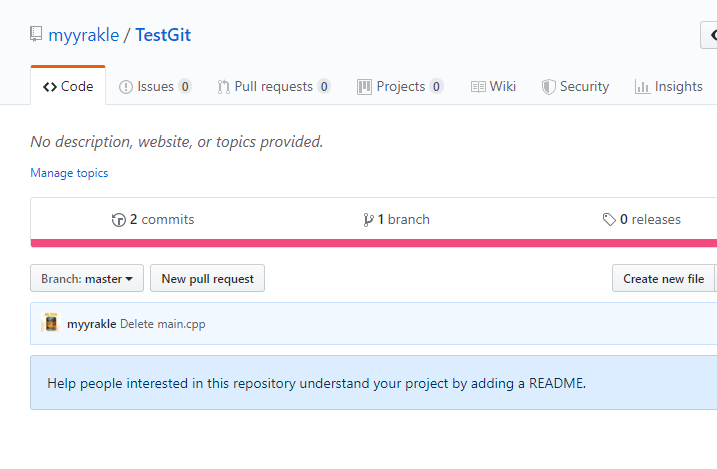This screenshot has height=469, width=717.
Task: Click the Issues tab icon
Action: (126, 87)
